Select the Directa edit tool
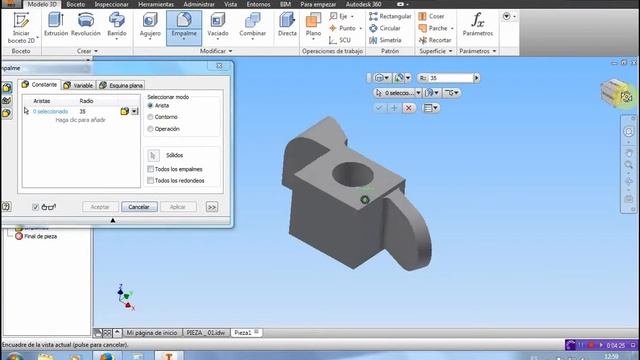This screenshot has width=640, height=360. click(x=287, y=25)
